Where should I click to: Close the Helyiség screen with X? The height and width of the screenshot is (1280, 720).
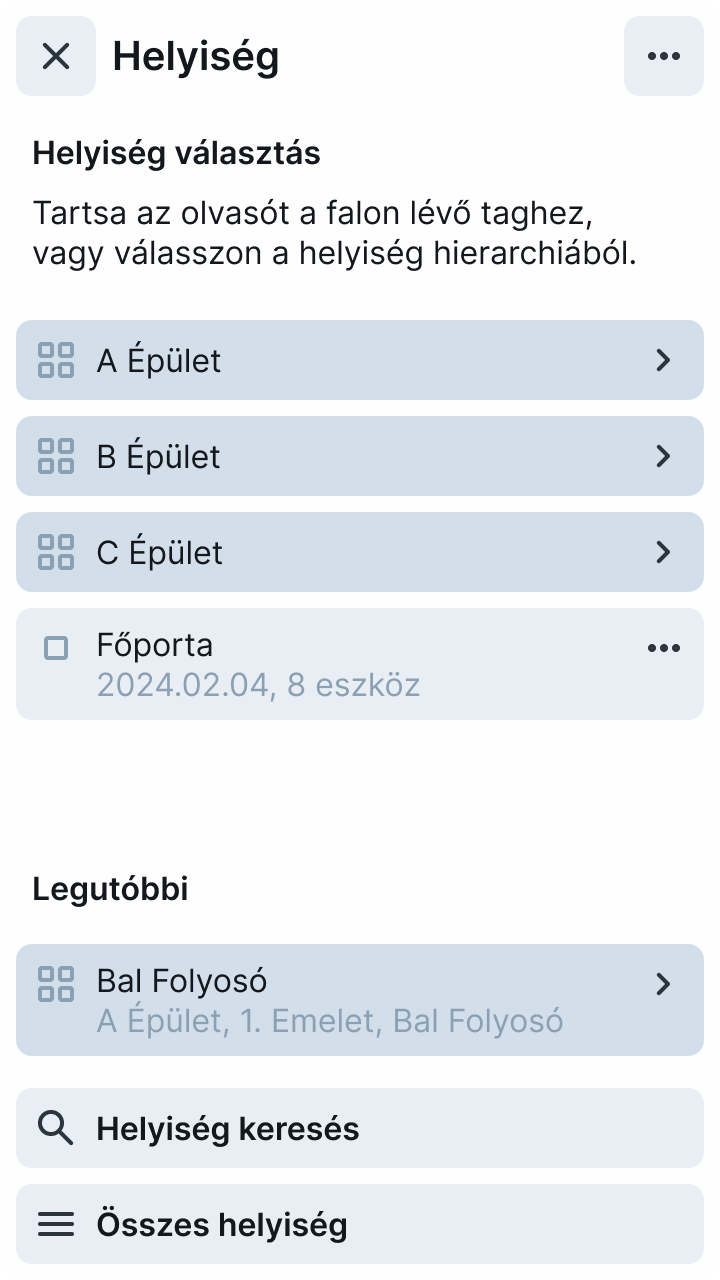(x=56, y=56)
